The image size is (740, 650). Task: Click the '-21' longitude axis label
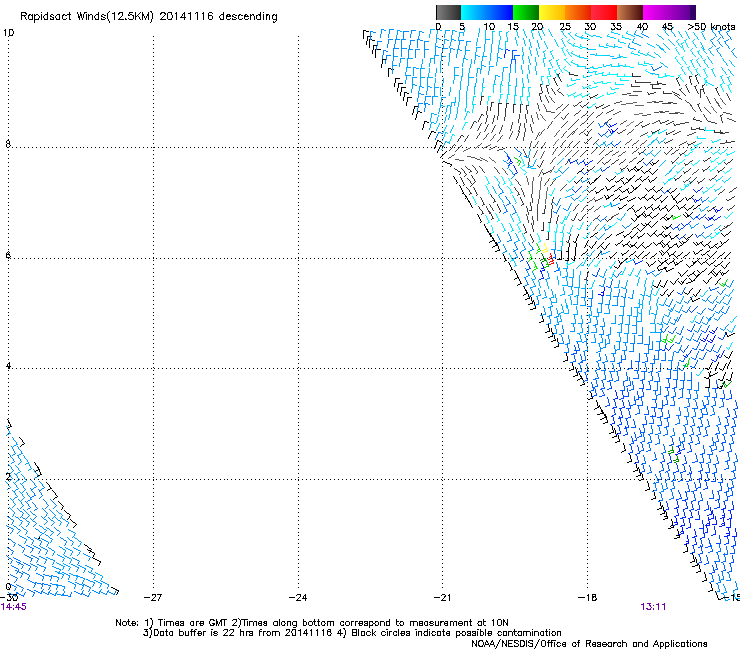[443, 597]
